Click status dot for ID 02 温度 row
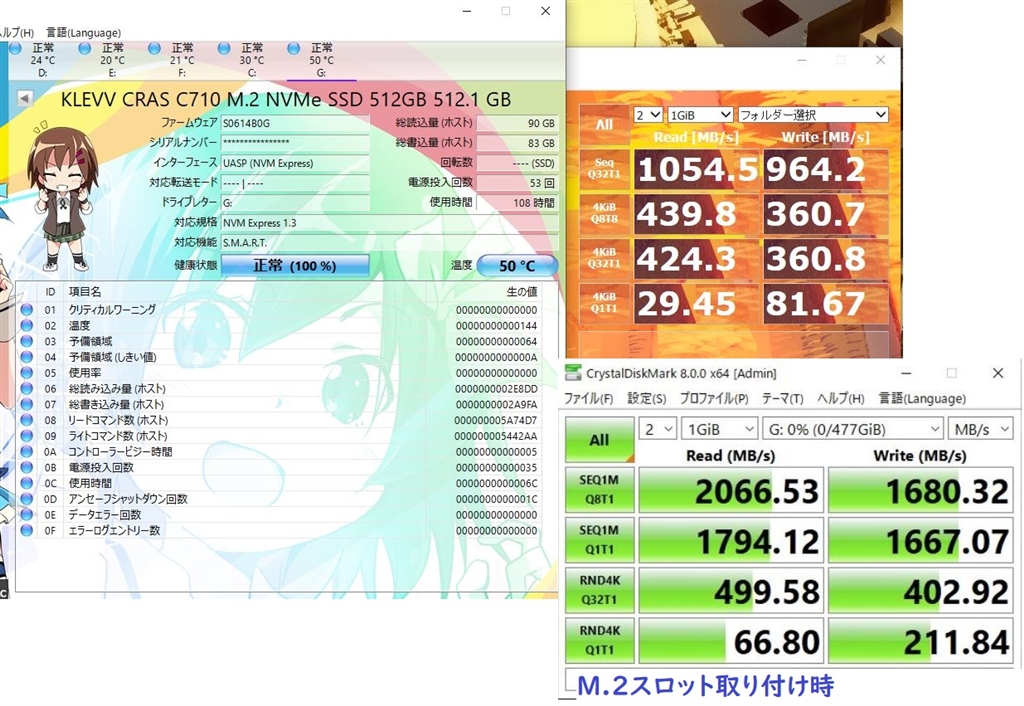The width and height of the screenshot is (1024, 706). point(27,325)
